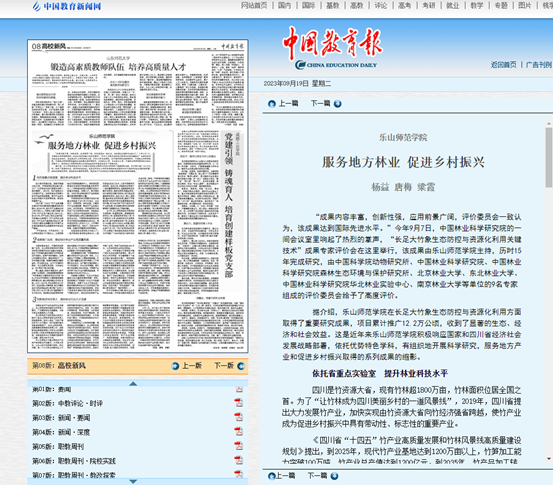
Task: Click source heading 乐山师范学院
Action: pos(403,137)
